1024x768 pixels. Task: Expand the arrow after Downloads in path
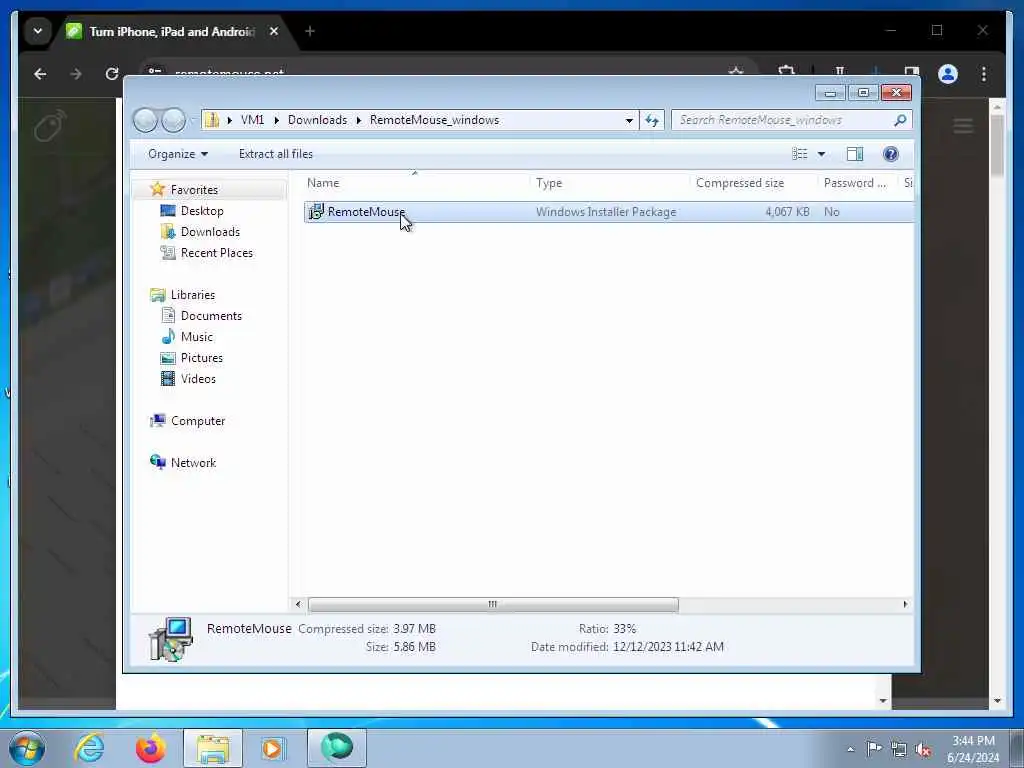click(359, 120)
